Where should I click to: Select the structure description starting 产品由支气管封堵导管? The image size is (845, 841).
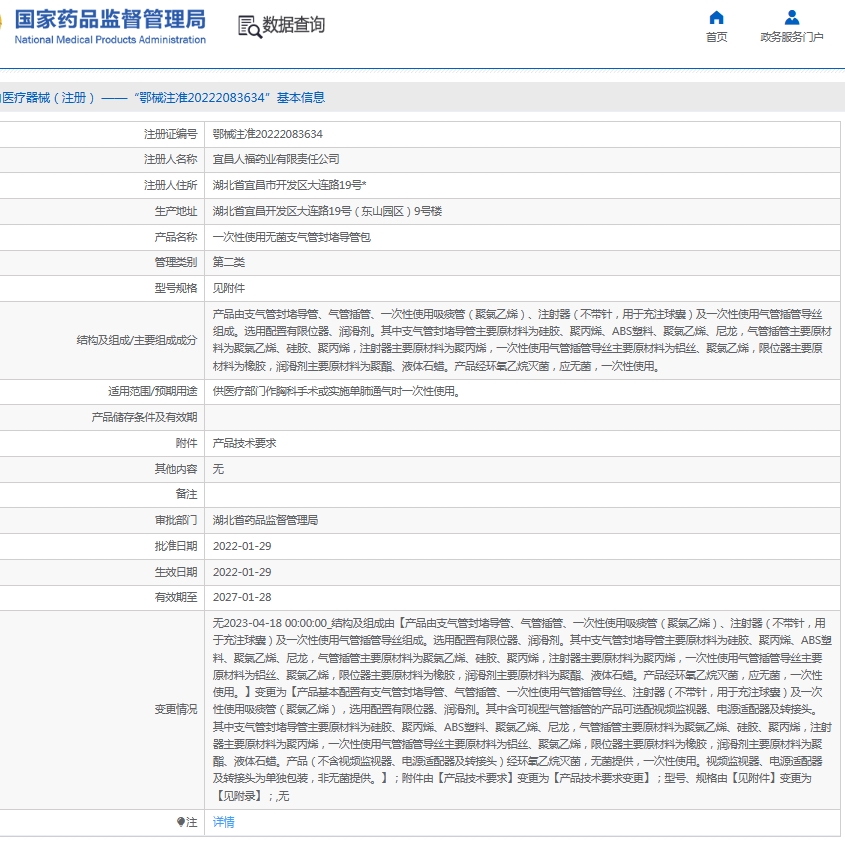click(x=522, y=340)
